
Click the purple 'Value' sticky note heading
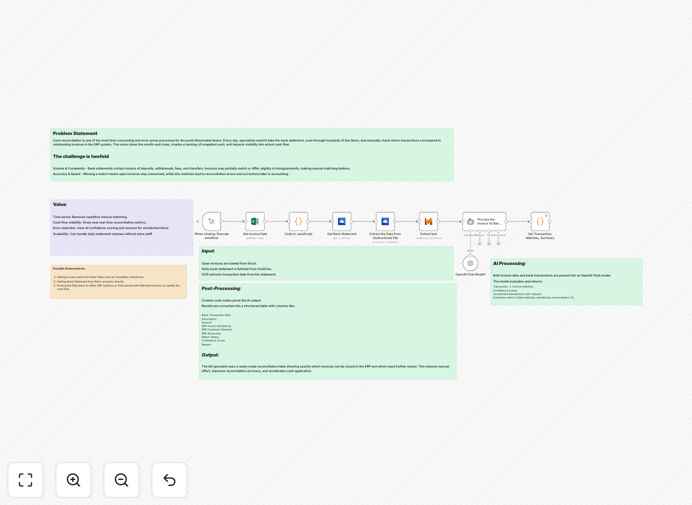[60, 204]
